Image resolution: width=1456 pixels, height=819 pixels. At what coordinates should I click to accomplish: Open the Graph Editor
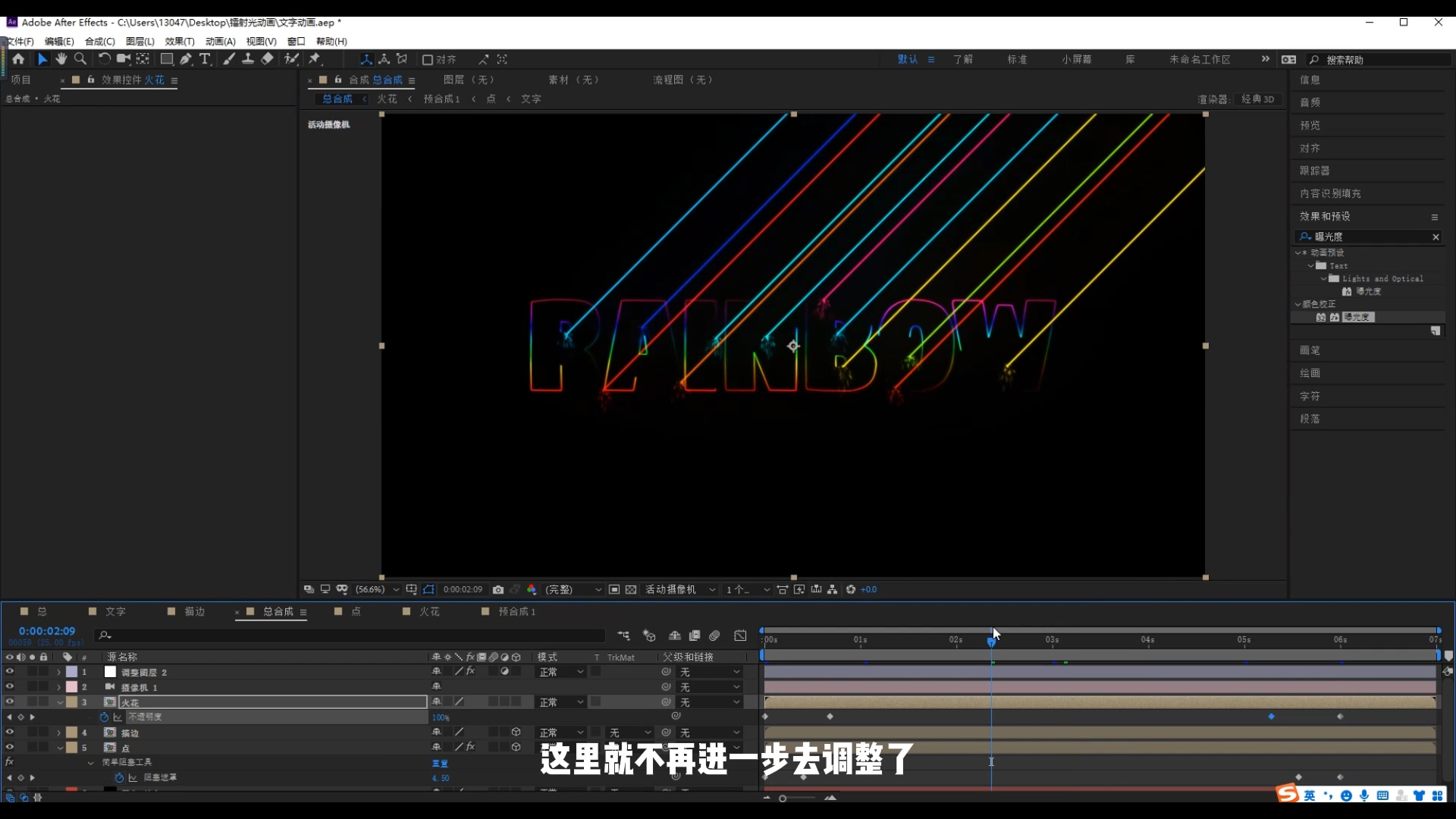tap(741, 635)
